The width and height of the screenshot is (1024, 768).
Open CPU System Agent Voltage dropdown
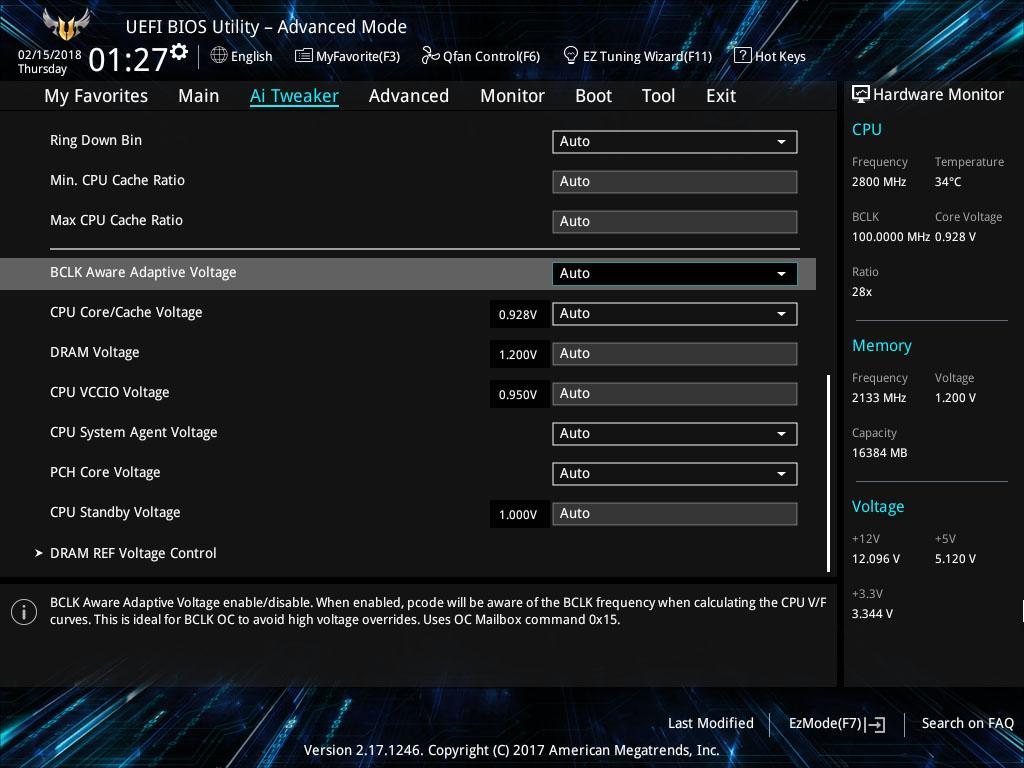point(675,434)
